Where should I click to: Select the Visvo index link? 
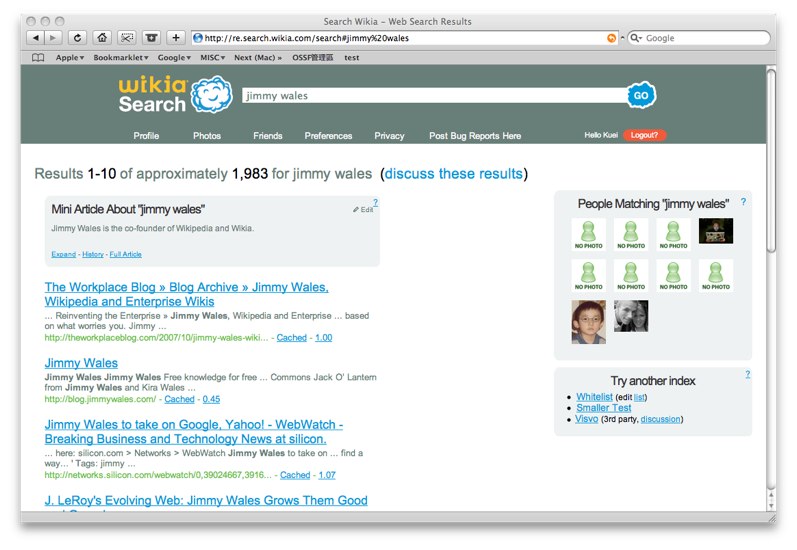587,419
